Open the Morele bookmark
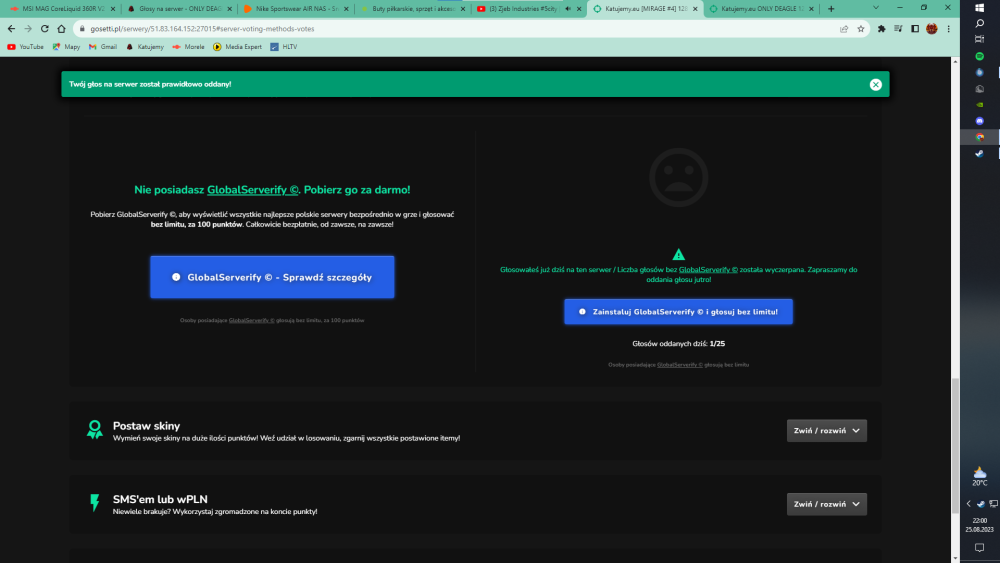The image size is (1000, 563). pos(188,47)
